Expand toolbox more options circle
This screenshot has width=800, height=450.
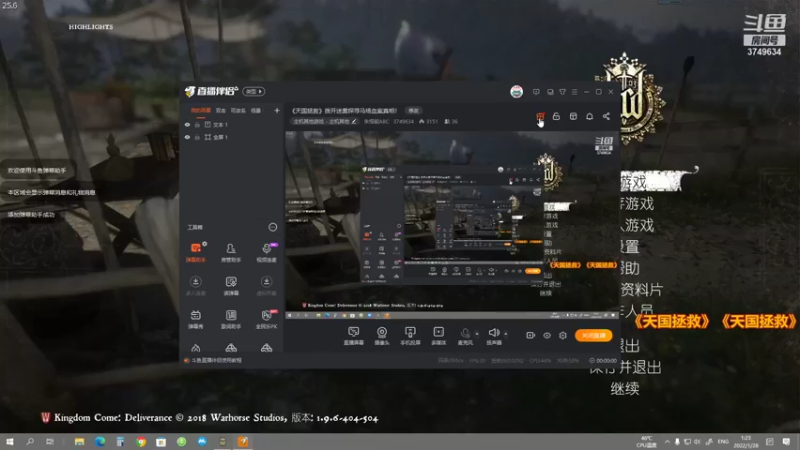[x=273, y=227]
